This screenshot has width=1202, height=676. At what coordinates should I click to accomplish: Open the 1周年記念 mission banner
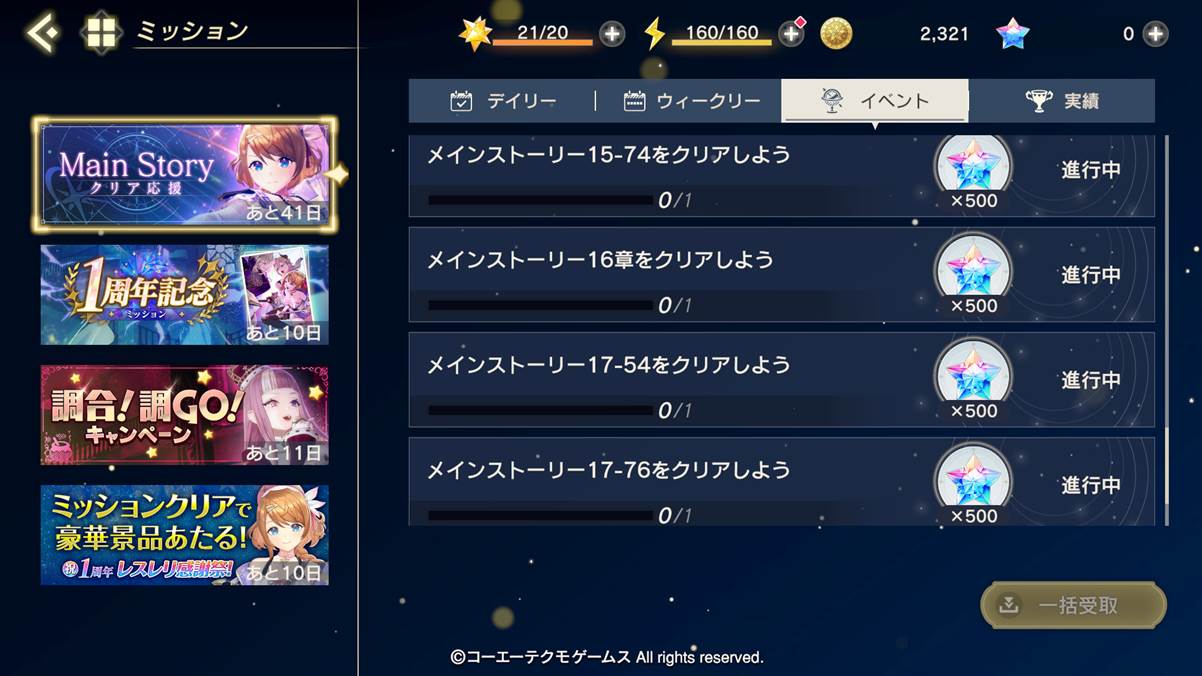tap(184, 295)
